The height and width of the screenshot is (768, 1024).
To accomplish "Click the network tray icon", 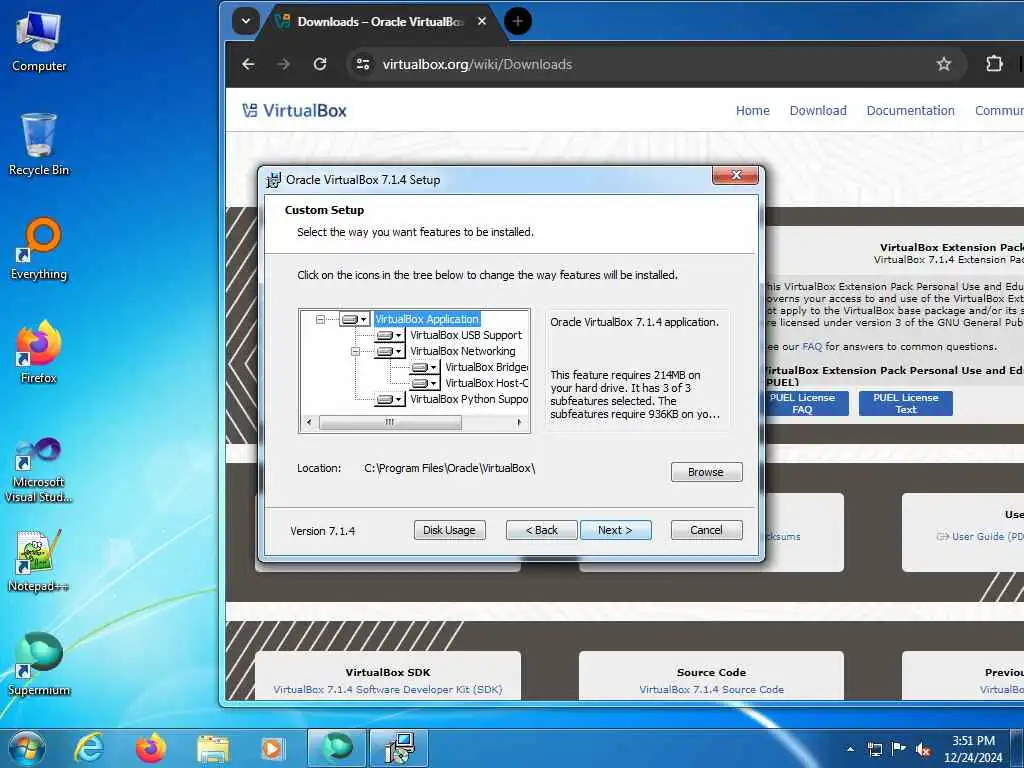I will (874, 749).
